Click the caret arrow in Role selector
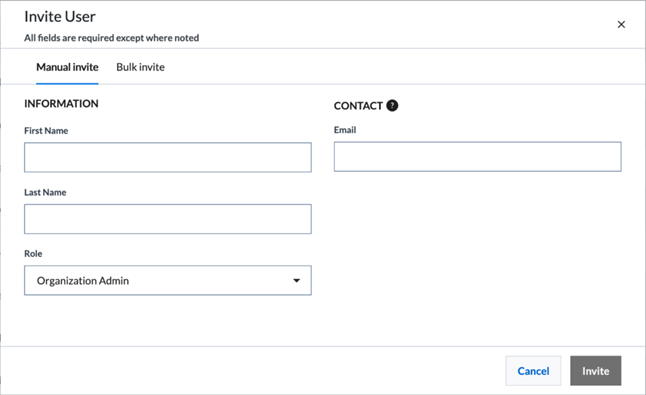The height and width of the screenshot is (395, 646). [x=296, y=281]
